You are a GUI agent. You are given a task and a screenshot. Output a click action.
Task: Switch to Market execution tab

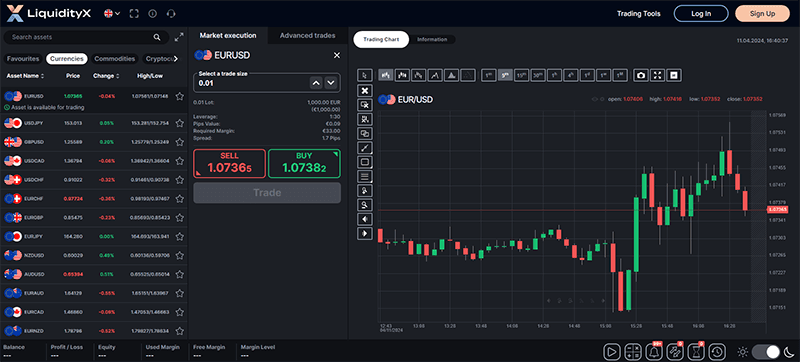pyautogui.click(x=228, y=36)
